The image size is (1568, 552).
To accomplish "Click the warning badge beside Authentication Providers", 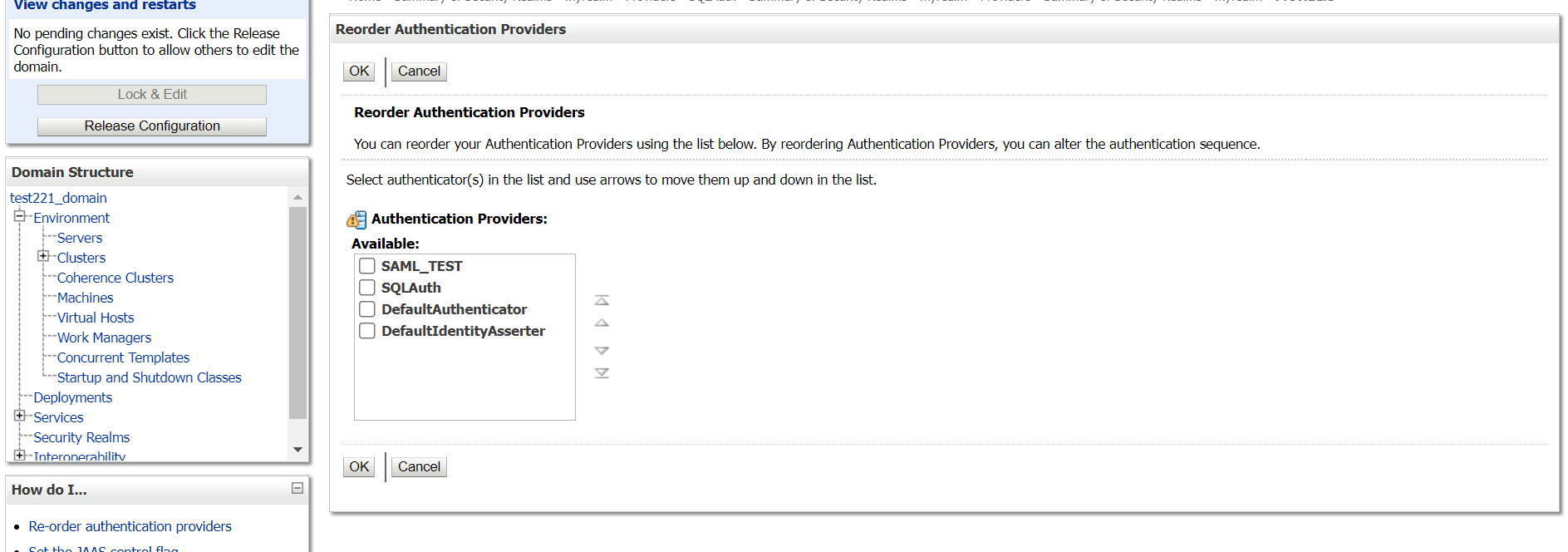I will pos(356,219).
